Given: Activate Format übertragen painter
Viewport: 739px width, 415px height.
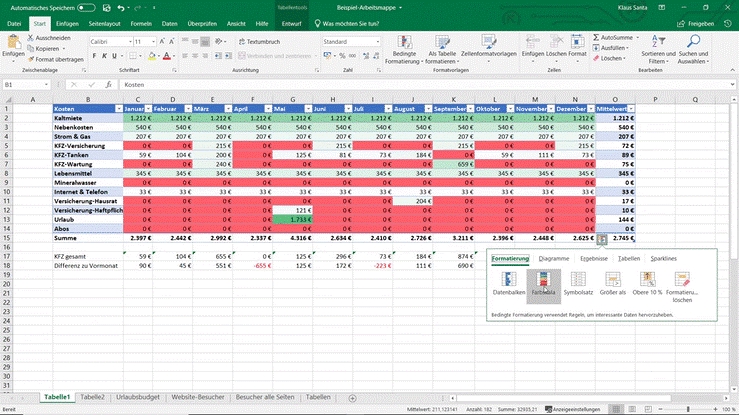Looking at the screenshot, I should (55, 59).
